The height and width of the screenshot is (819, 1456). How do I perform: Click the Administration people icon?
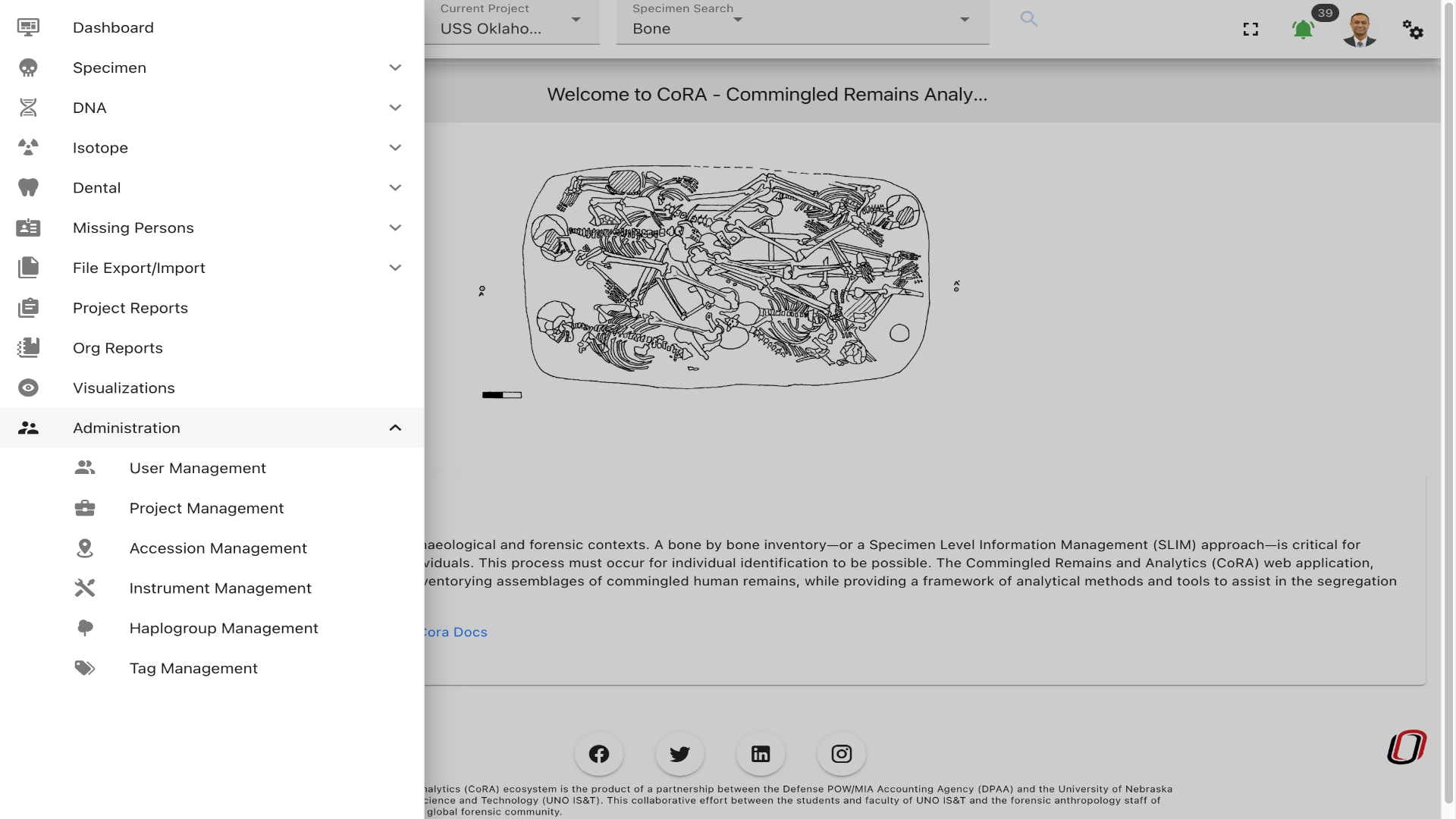pyautogui.click(x=28, y=428)
